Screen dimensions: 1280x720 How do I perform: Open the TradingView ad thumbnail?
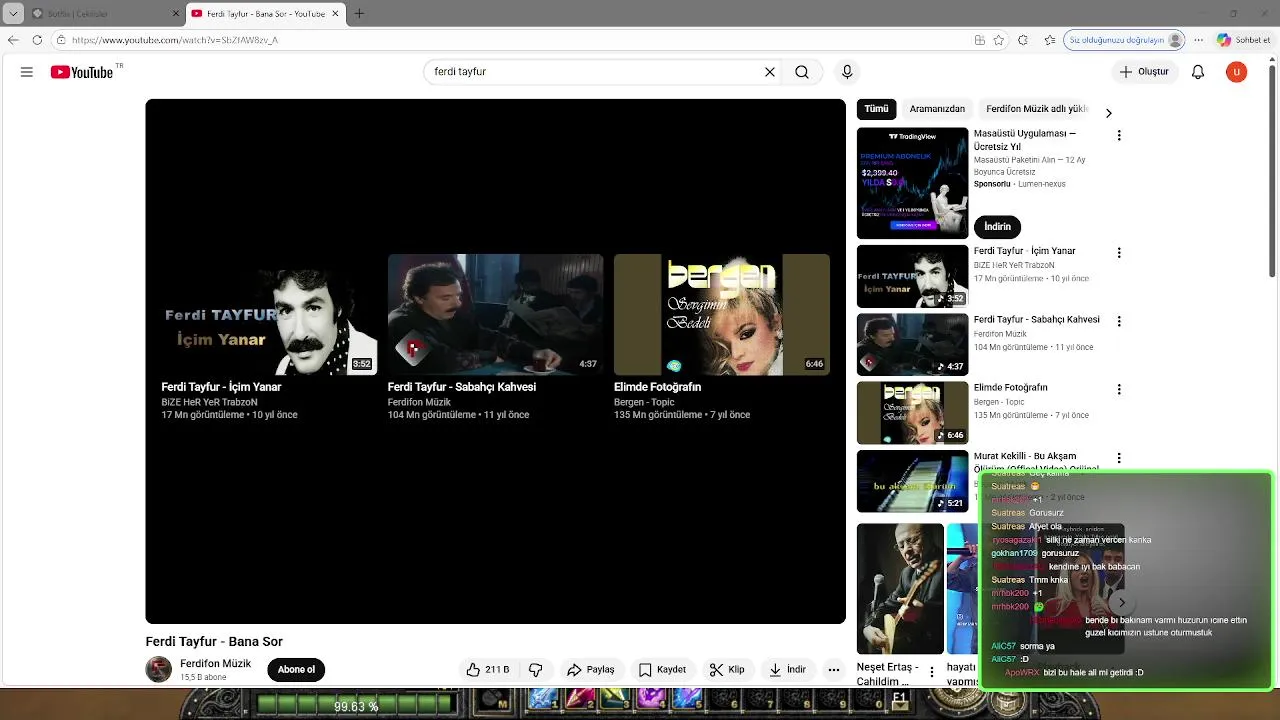click(912, 183)
